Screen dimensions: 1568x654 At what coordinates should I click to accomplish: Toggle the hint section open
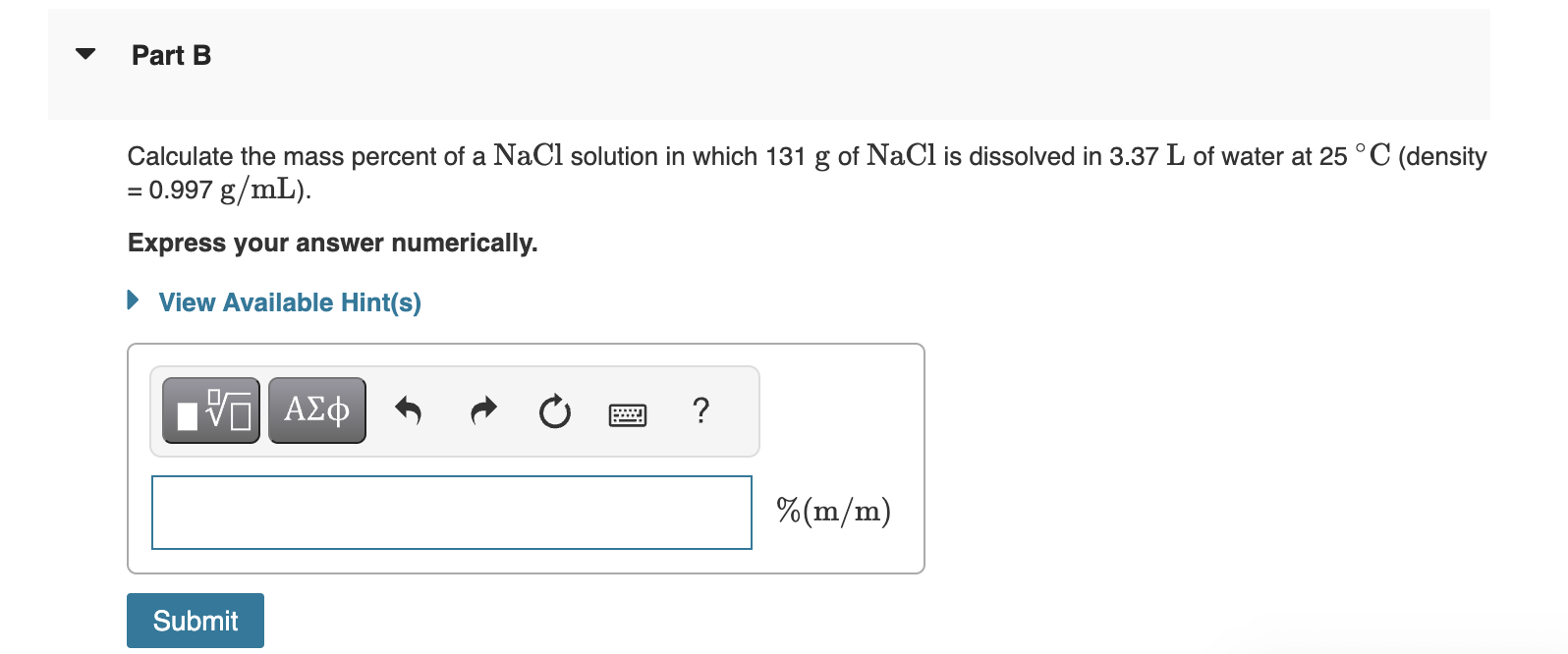point(290,301)
